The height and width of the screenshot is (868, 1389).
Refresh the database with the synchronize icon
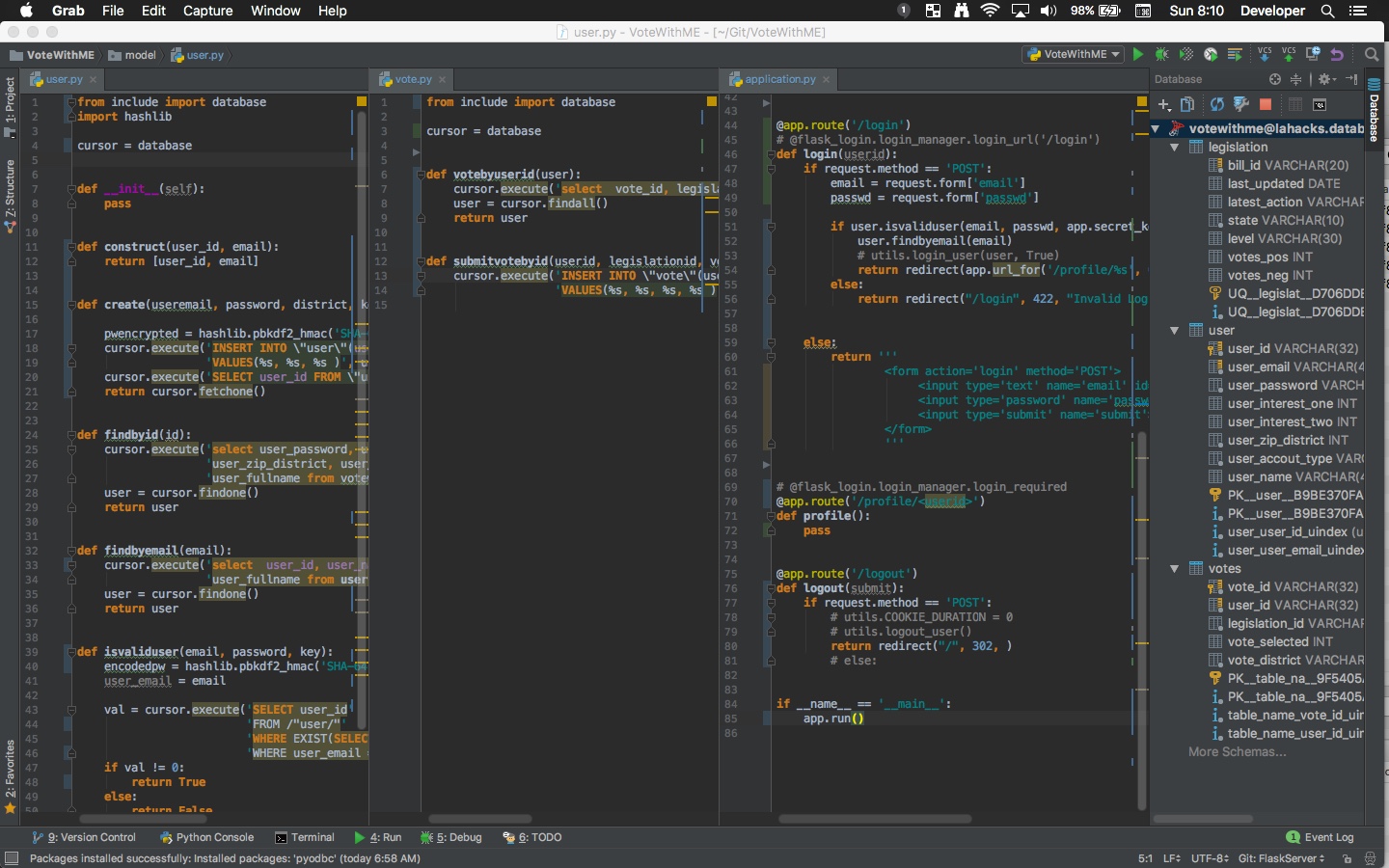tap(1217, 104)
